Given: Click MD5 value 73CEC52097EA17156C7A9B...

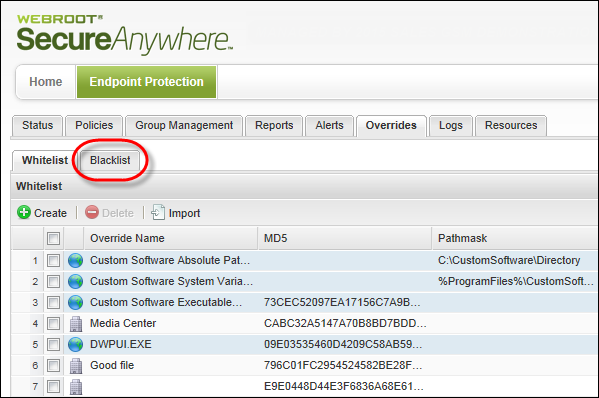Looking at the screenshot, I should [x=342, y=303].
